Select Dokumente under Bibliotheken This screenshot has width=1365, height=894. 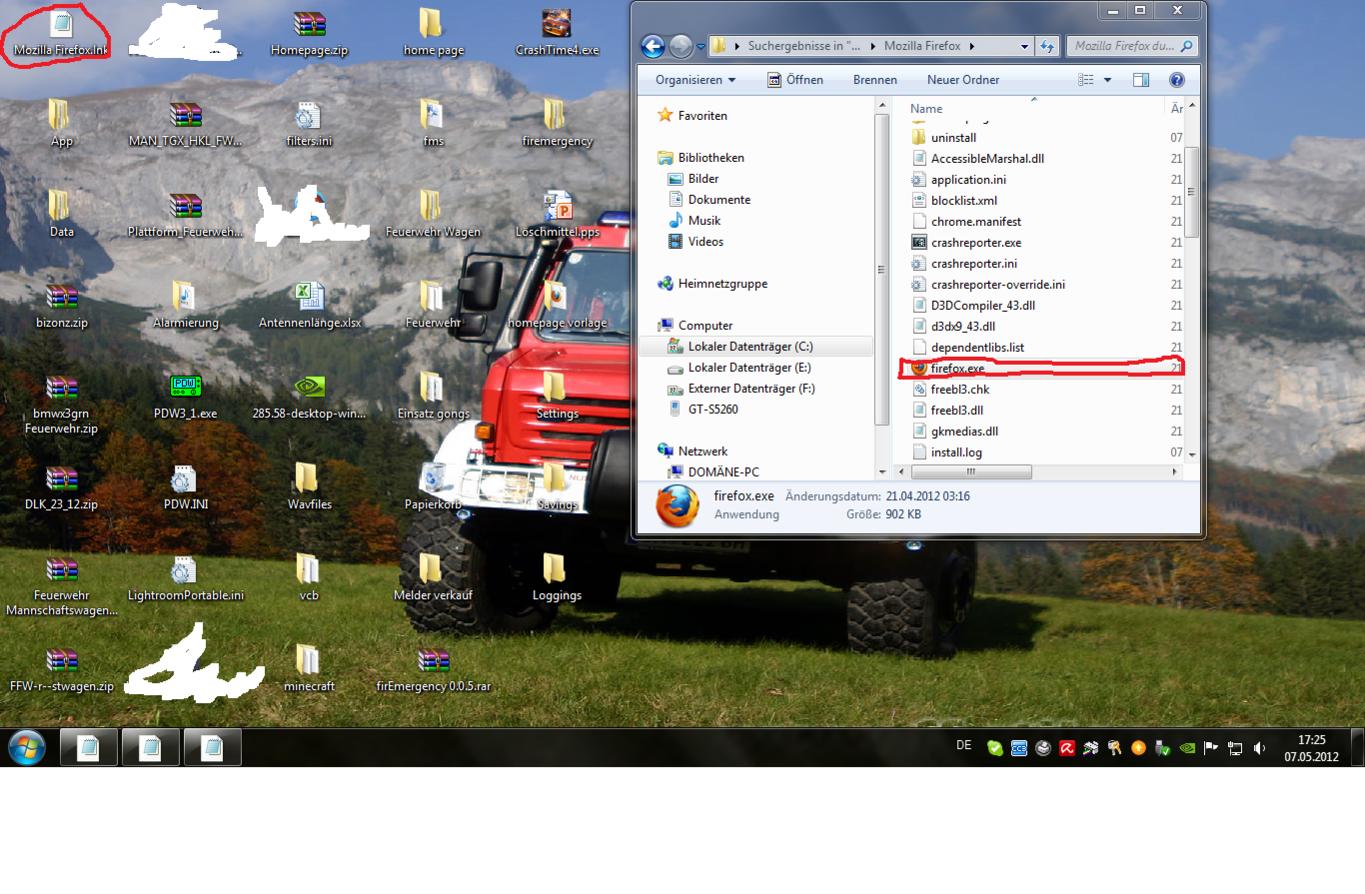point(719,200)
